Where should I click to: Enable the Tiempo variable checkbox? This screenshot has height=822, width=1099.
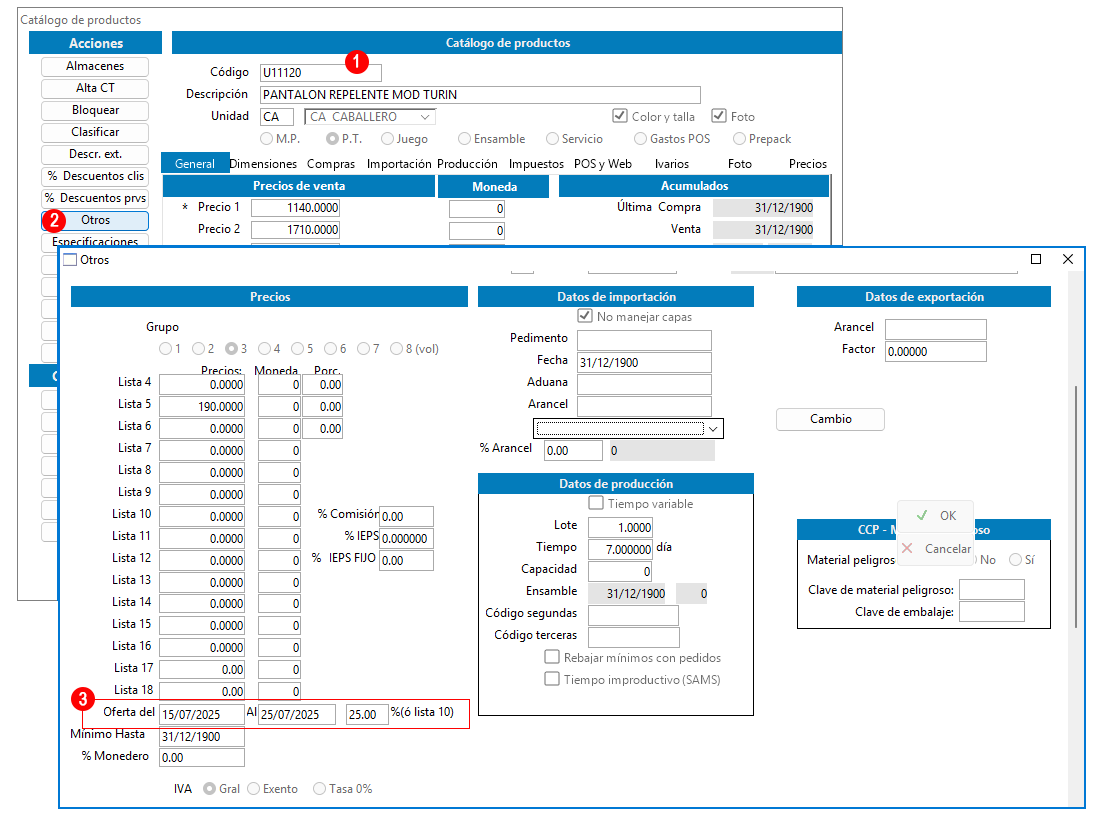pos(596,503)
